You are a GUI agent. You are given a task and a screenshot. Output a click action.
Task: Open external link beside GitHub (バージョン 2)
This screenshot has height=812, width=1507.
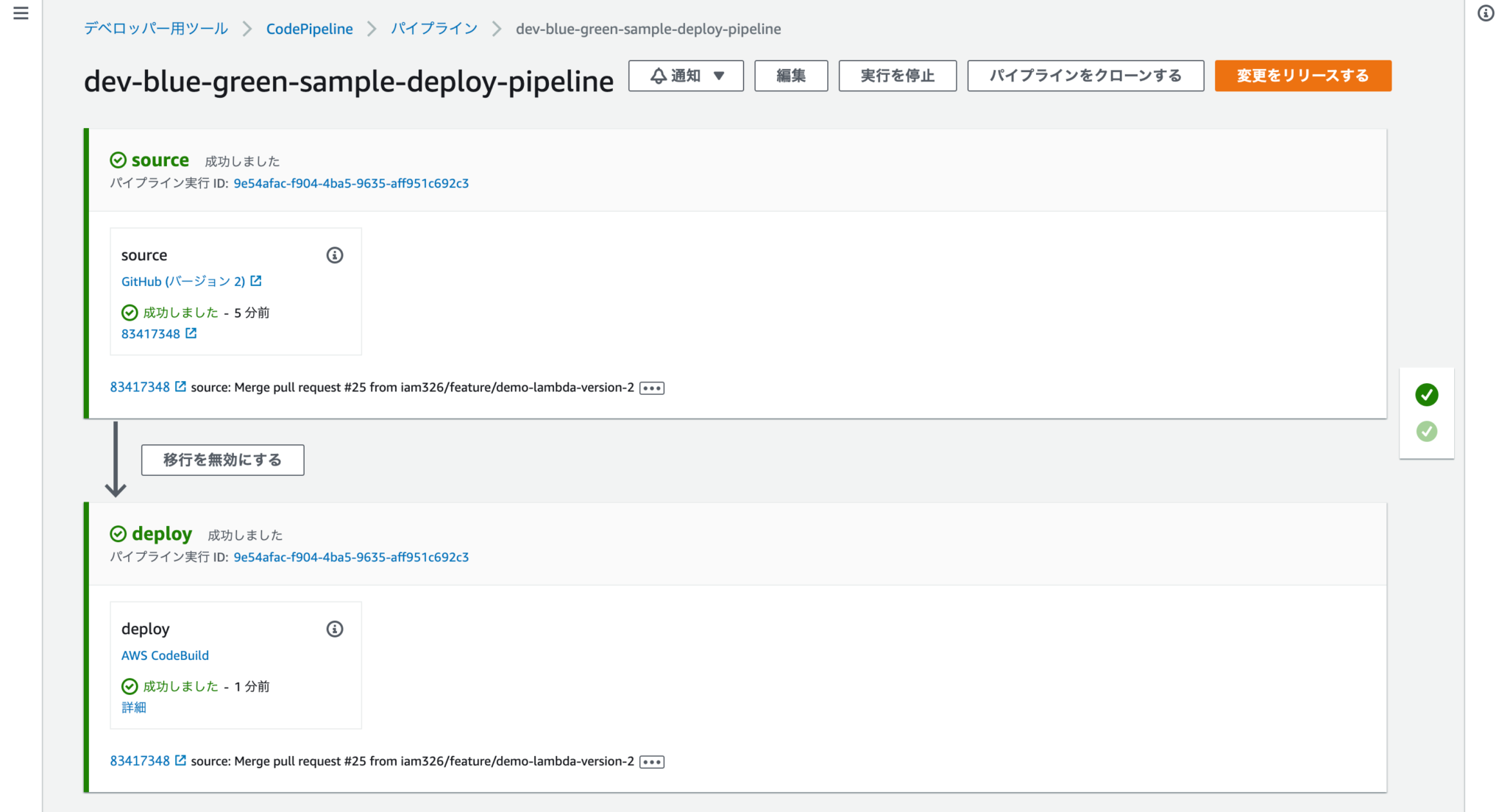[x=255, y=281]
